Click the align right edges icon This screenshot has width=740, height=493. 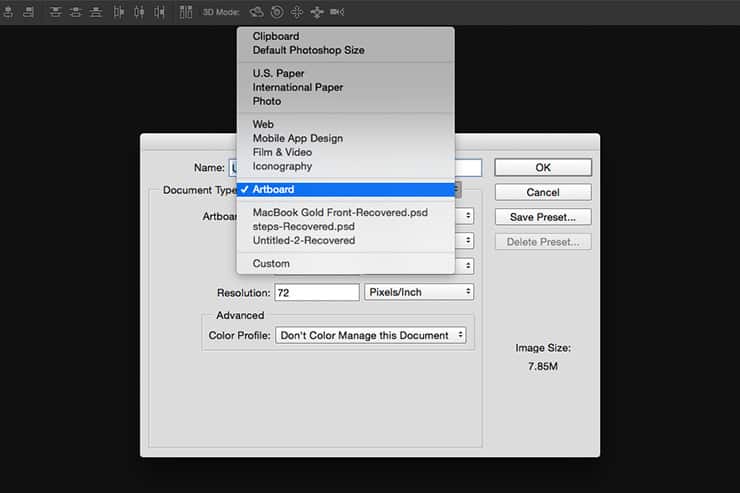click(28, 12)
